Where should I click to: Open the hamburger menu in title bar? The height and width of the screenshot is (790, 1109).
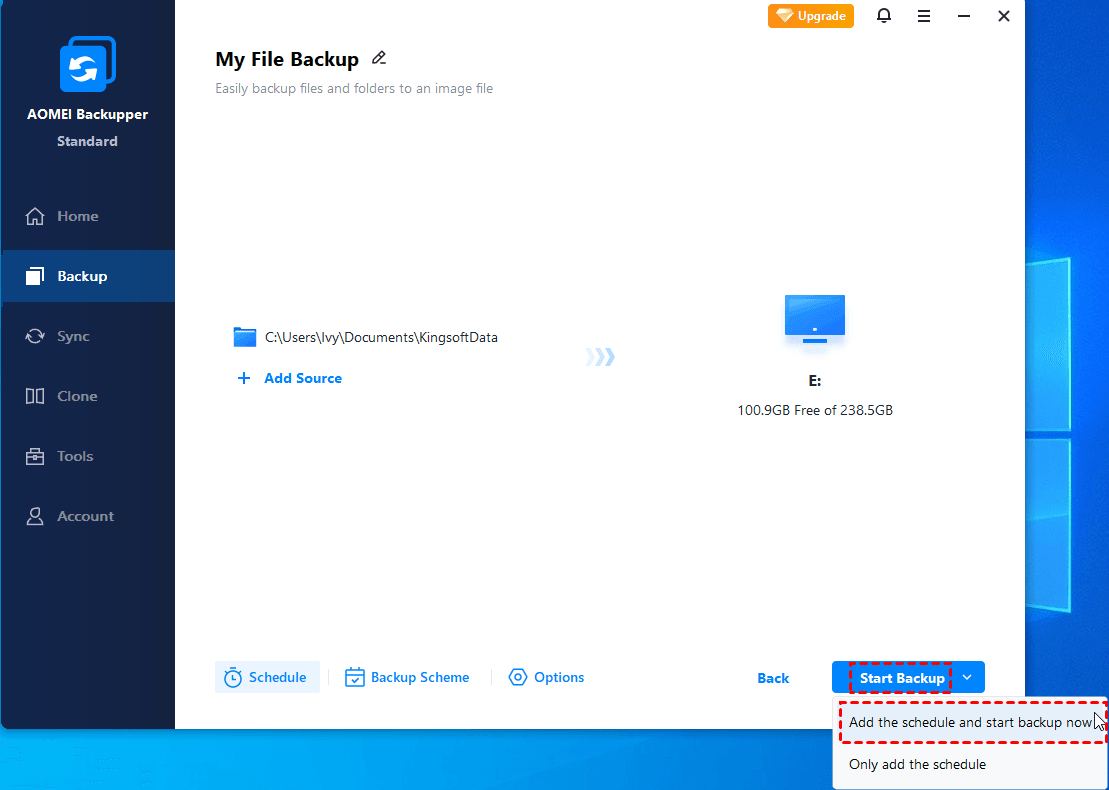point(924,16)
